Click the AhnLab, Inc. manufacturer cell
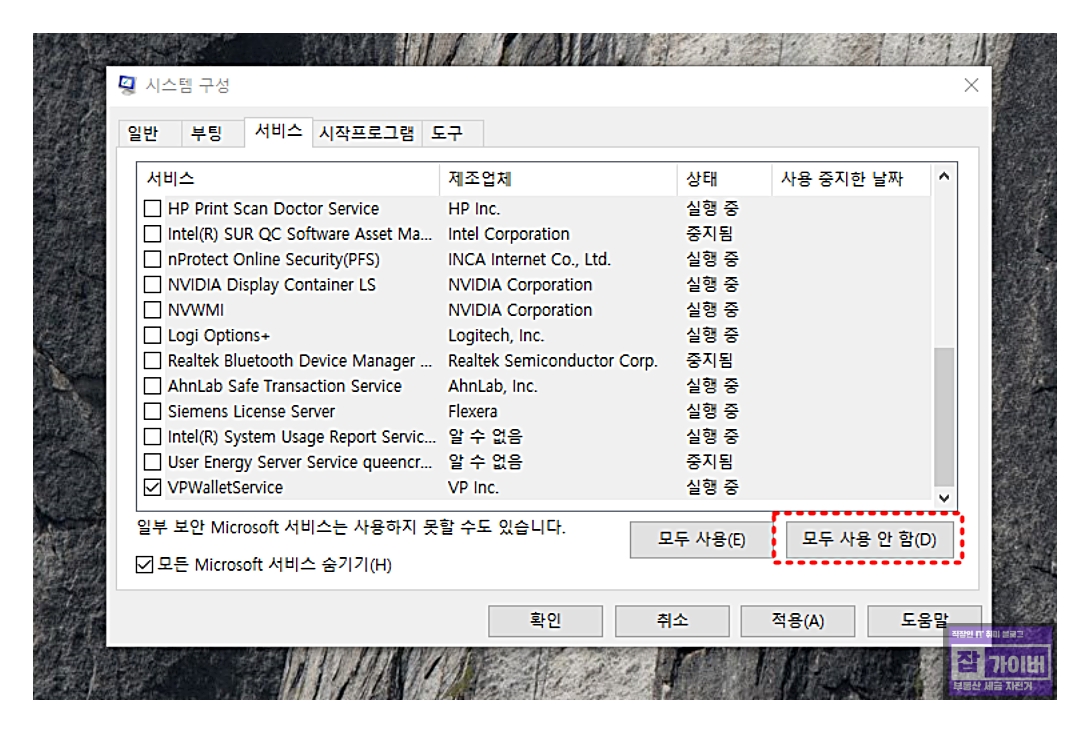Image resolution: width=1090 pixels, height=733 pixels. (493, 387)
